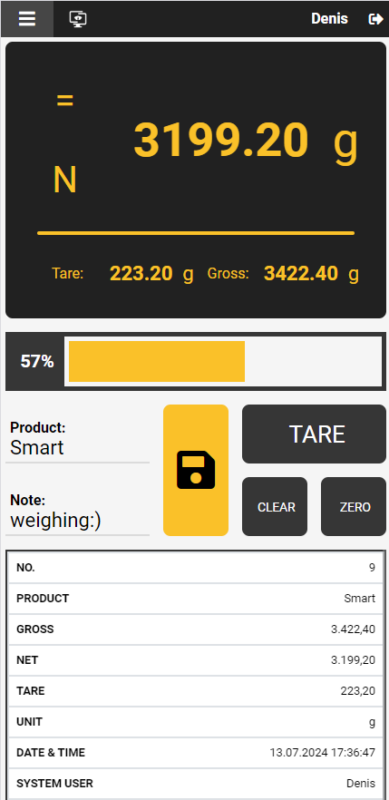Click the TARE button
This screenshot has width=389, height=800.
coord(314,434)
